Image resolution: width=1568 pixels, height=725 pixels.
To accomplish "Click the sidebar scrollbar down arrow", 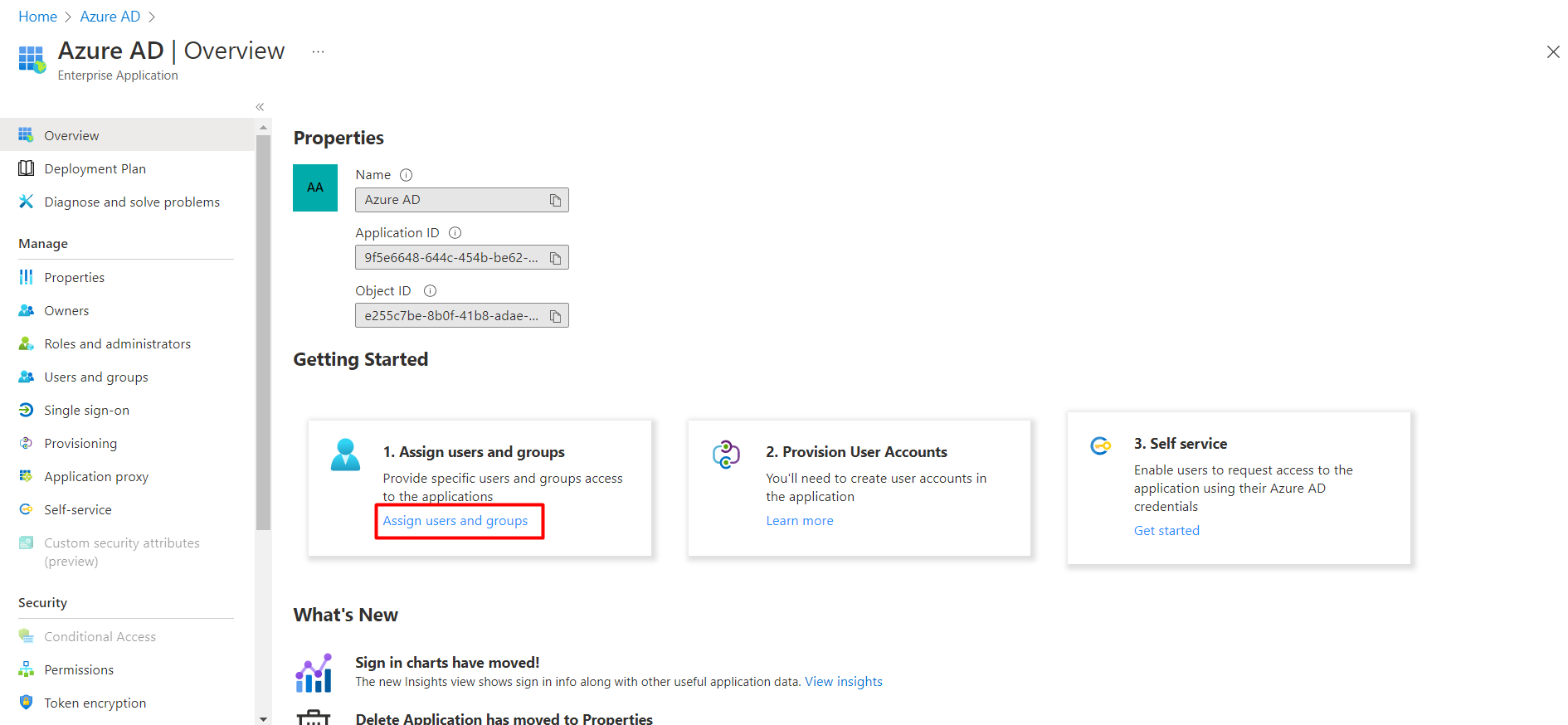I will (263, 719).
